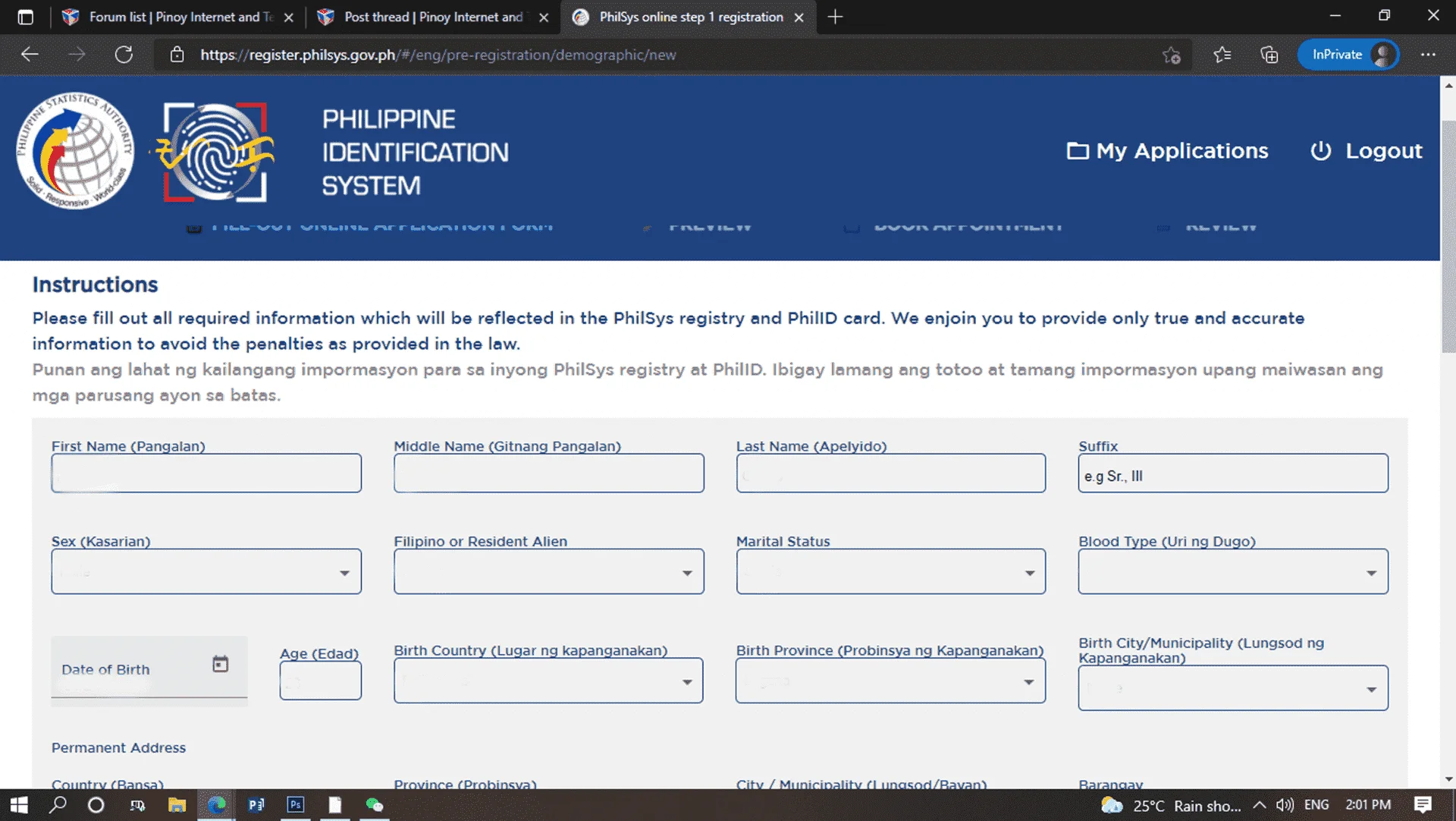Open the Windows Start menu
Viewport: 1456px width, 821px height.
(19, 805)
